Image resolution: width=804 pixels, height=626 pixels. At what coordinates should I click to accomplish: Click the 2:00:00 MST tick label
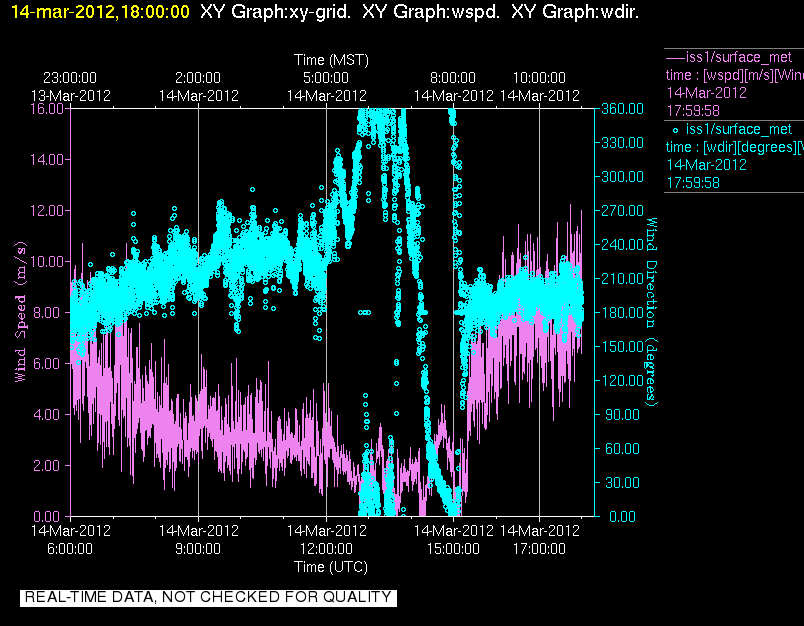point(198,78)
